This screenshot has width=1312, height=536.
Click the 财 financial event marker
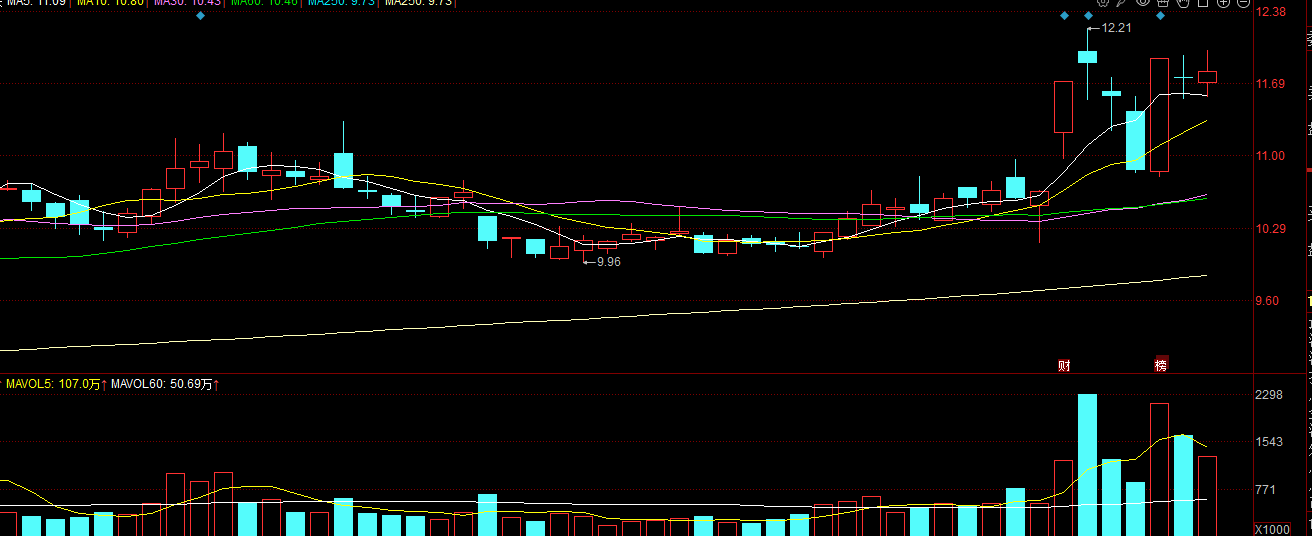coord(1064,365)
